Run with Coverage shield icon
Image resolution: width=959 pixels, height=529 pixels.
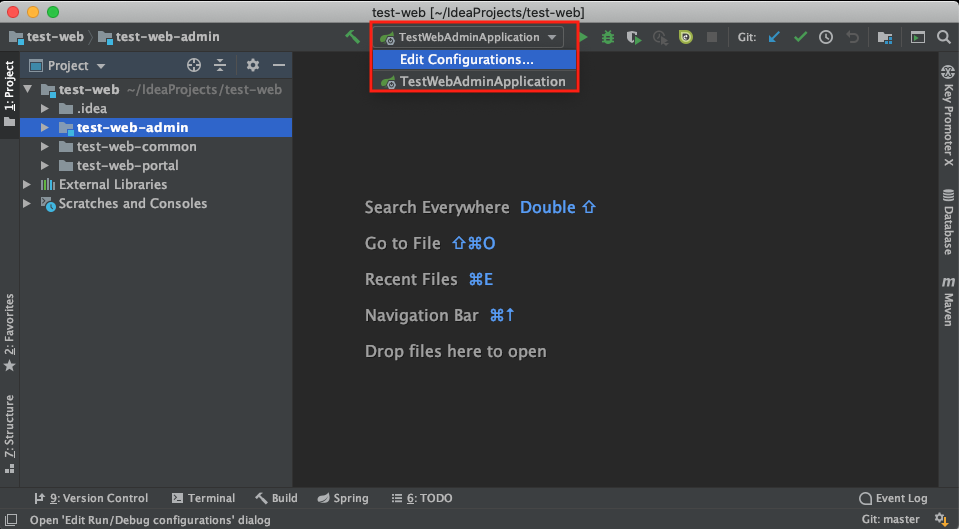(x=634, y=37)
